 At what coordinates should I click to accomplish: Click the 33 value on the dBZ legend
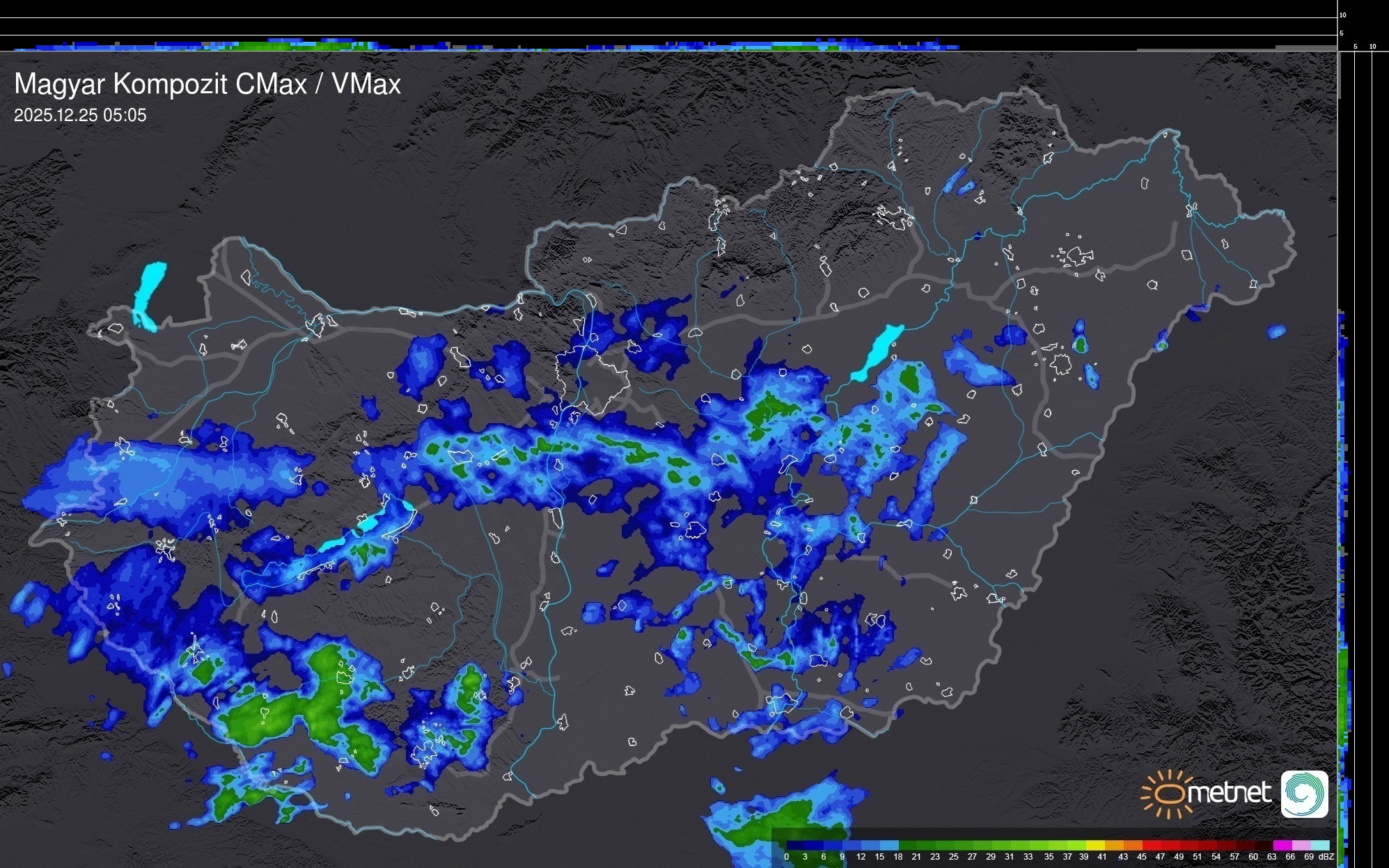click(1028, 857)
